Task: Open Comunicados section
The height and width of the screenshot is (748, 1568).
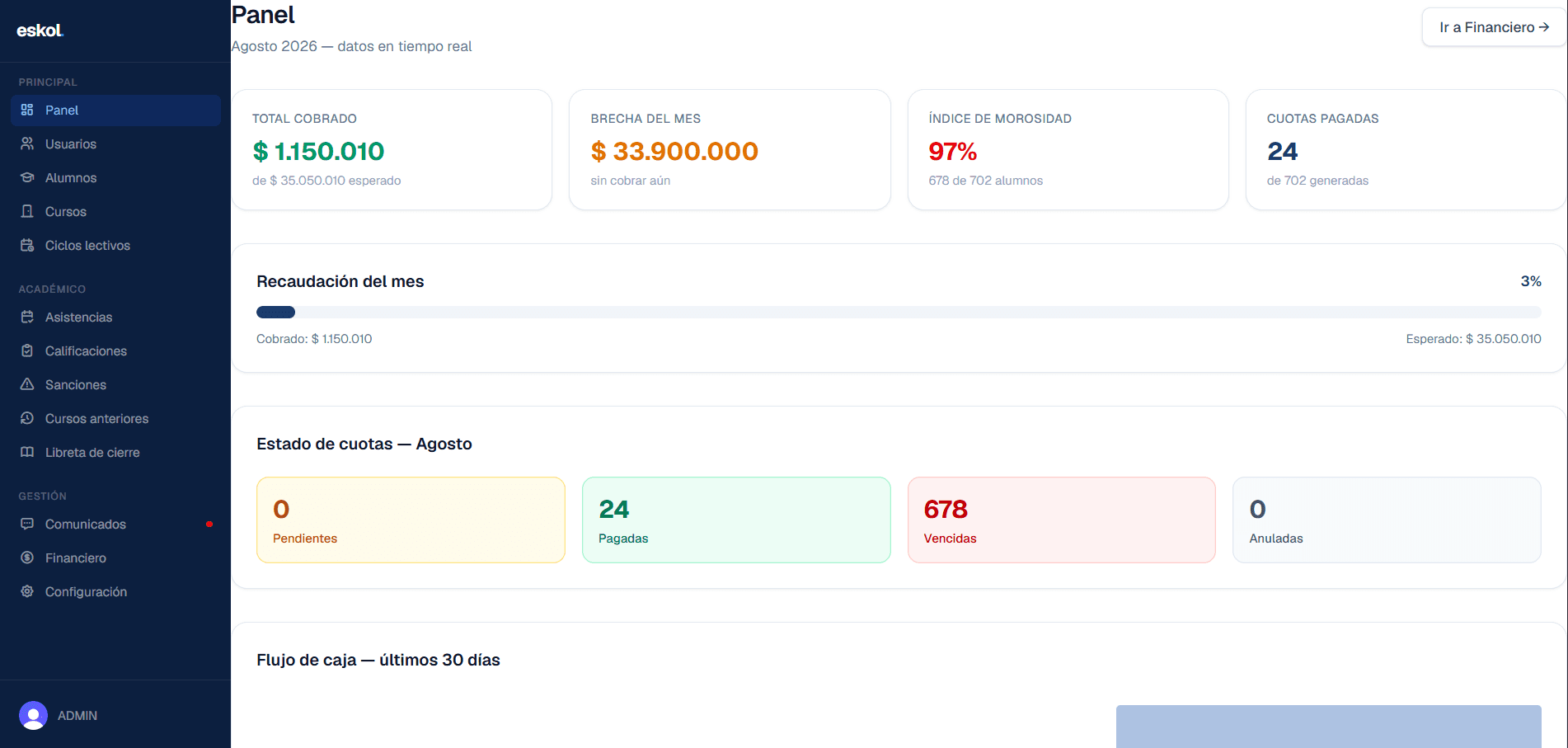Action: 115,525
